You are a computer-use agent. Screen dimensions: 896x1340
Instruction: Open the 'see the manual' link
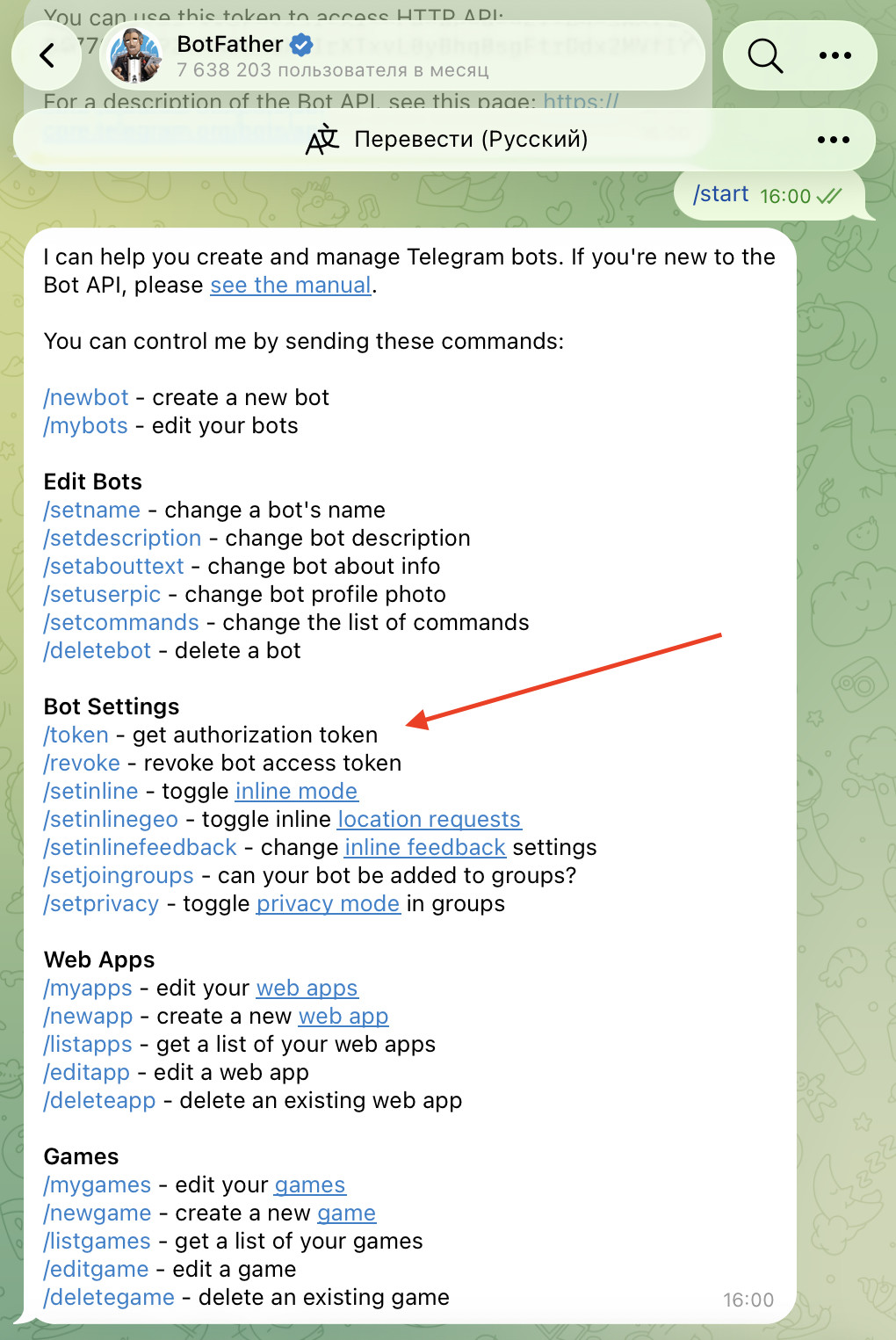[x=291, y=285]
